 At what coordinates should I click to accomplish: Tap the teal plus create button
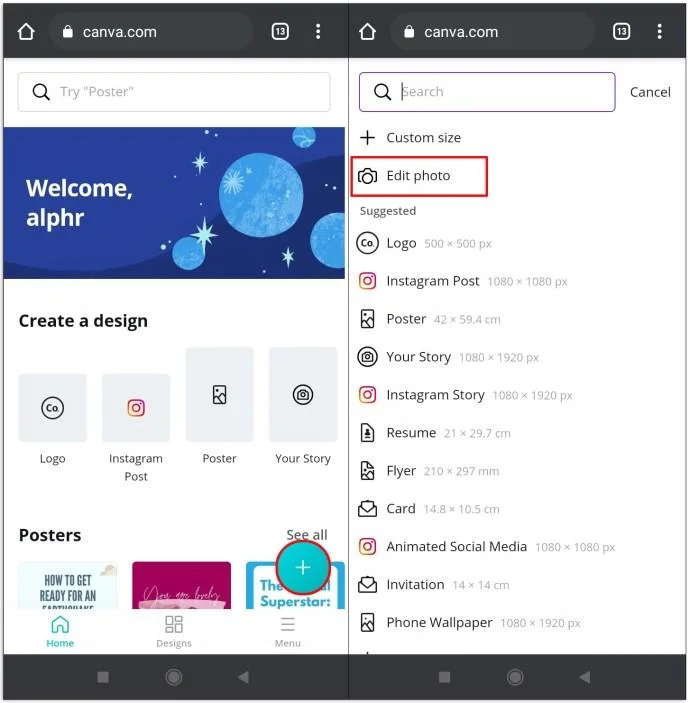pos(303,568)
